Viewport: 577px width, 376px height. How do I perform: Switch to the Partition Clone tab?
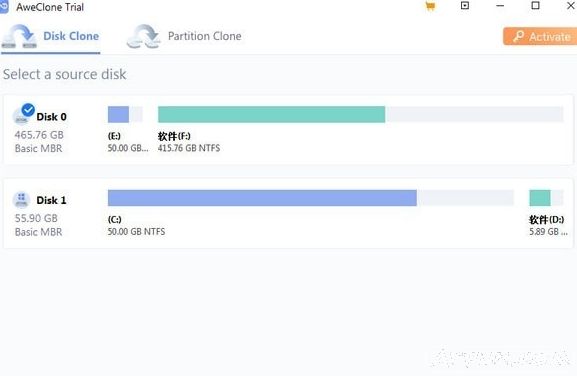tap(184, 36)
